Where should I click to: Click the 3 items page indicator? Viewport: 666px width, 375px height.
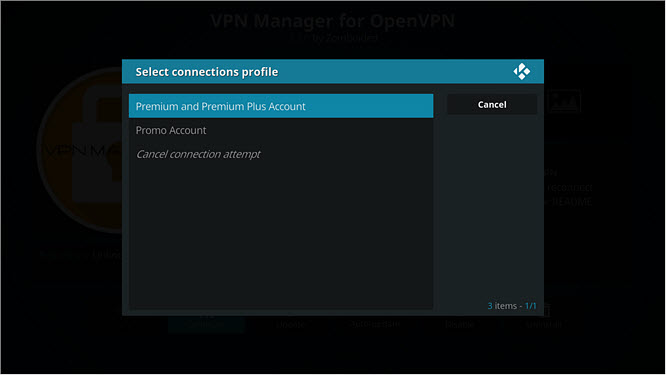[512, 306]
